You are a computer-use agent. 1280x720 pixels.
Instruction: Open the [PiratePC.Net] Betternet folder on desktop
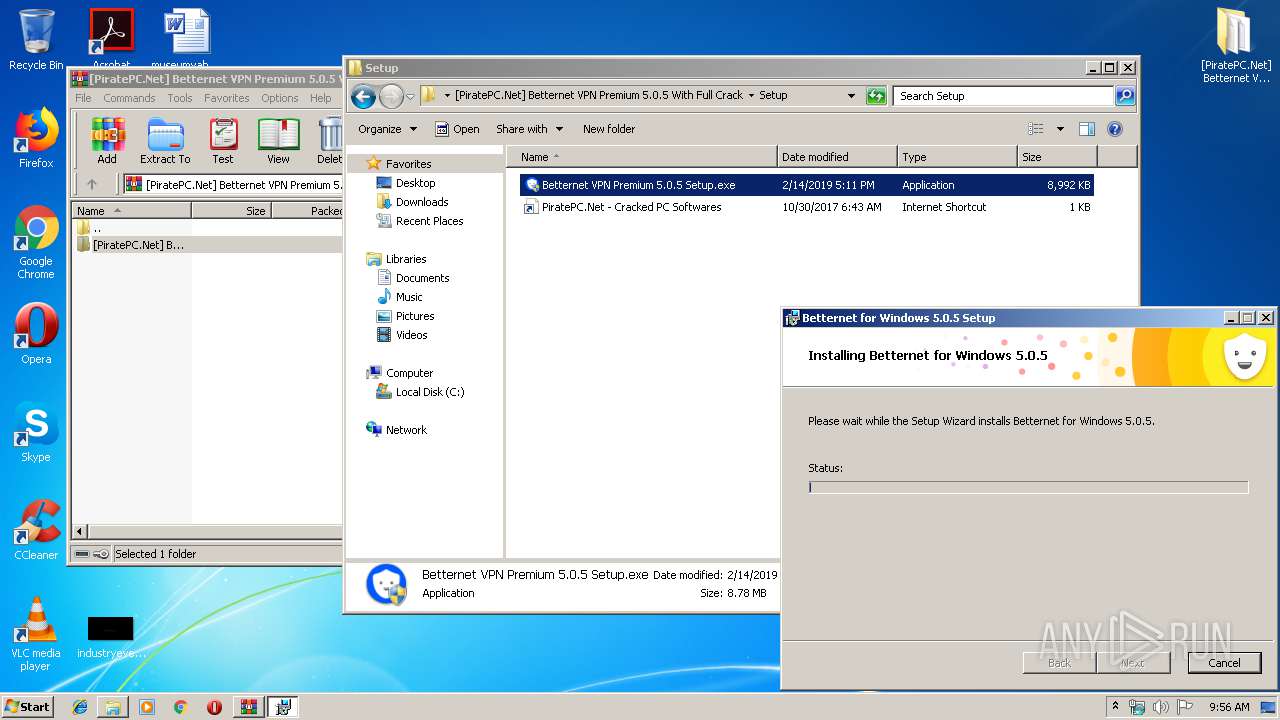1236,46
